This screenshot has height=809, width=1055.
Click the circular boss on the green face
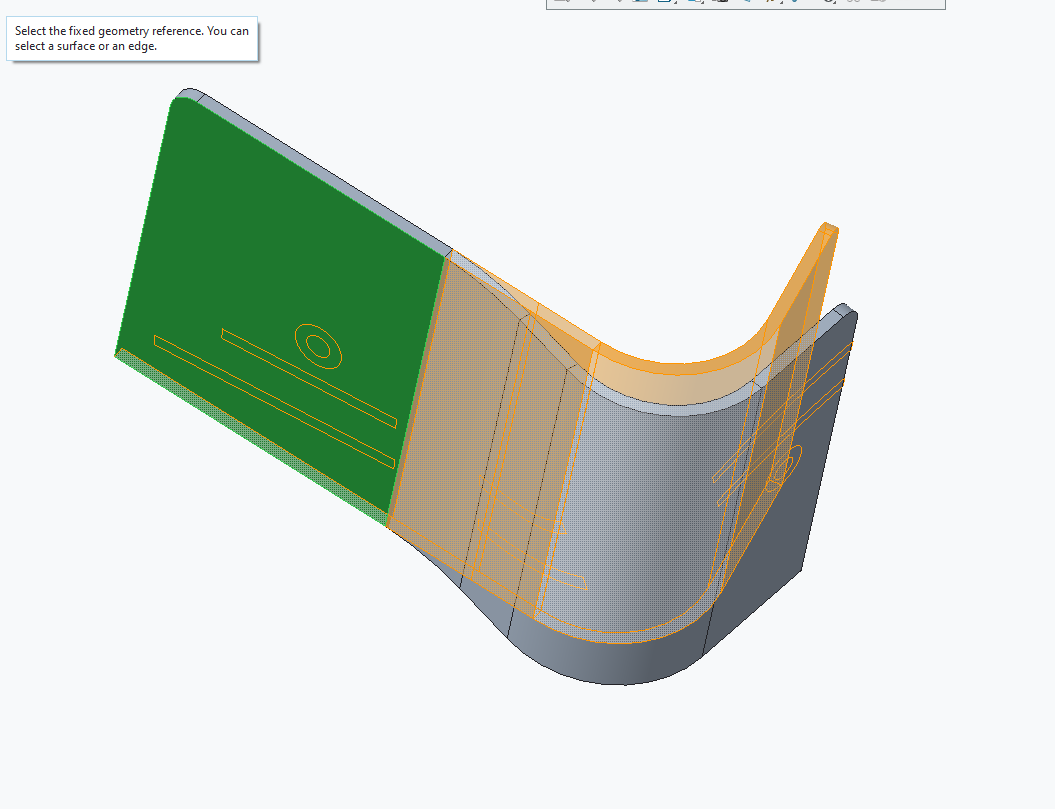[320, 348]
